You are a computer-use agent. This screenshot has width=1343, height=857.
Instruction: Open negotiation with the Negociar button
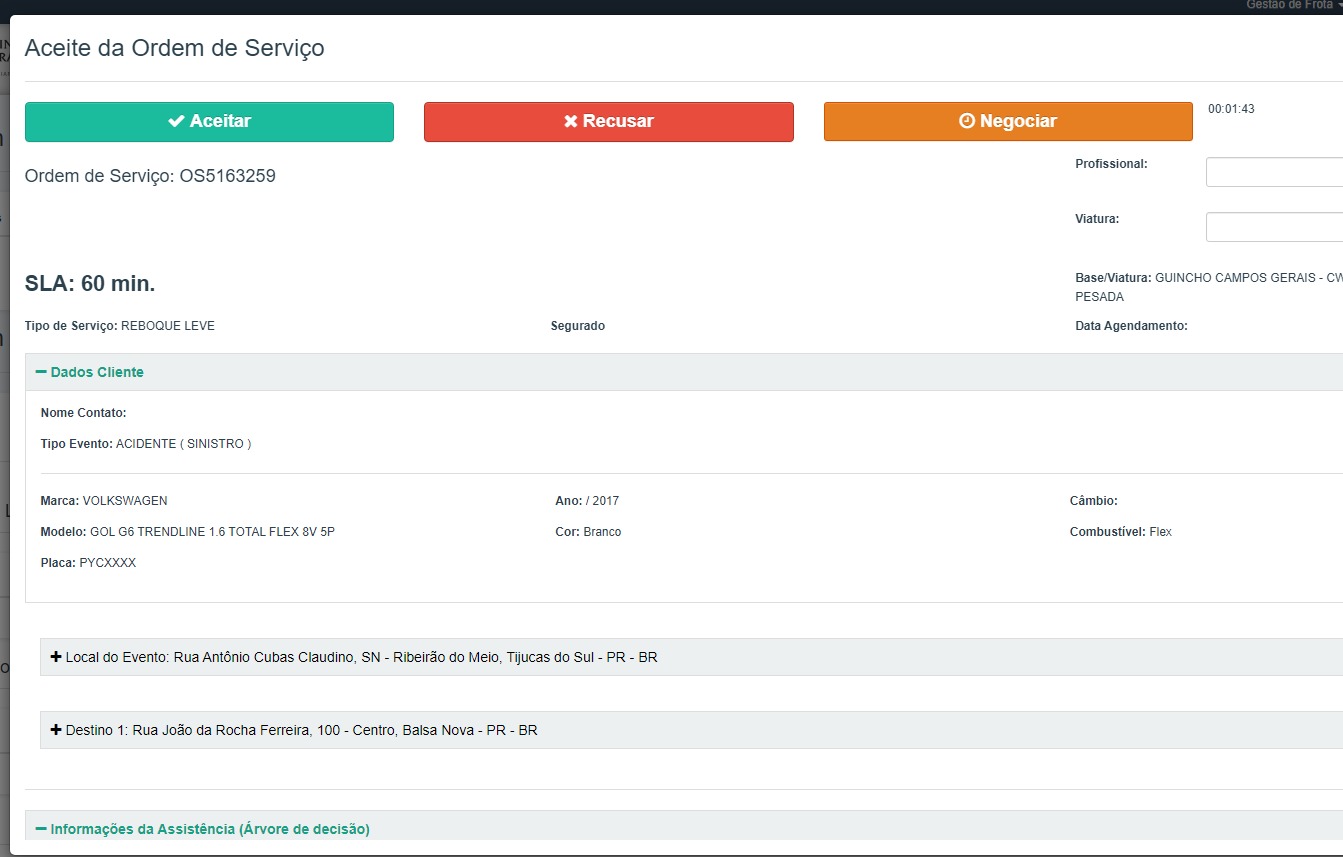(x=1008, y=121)
